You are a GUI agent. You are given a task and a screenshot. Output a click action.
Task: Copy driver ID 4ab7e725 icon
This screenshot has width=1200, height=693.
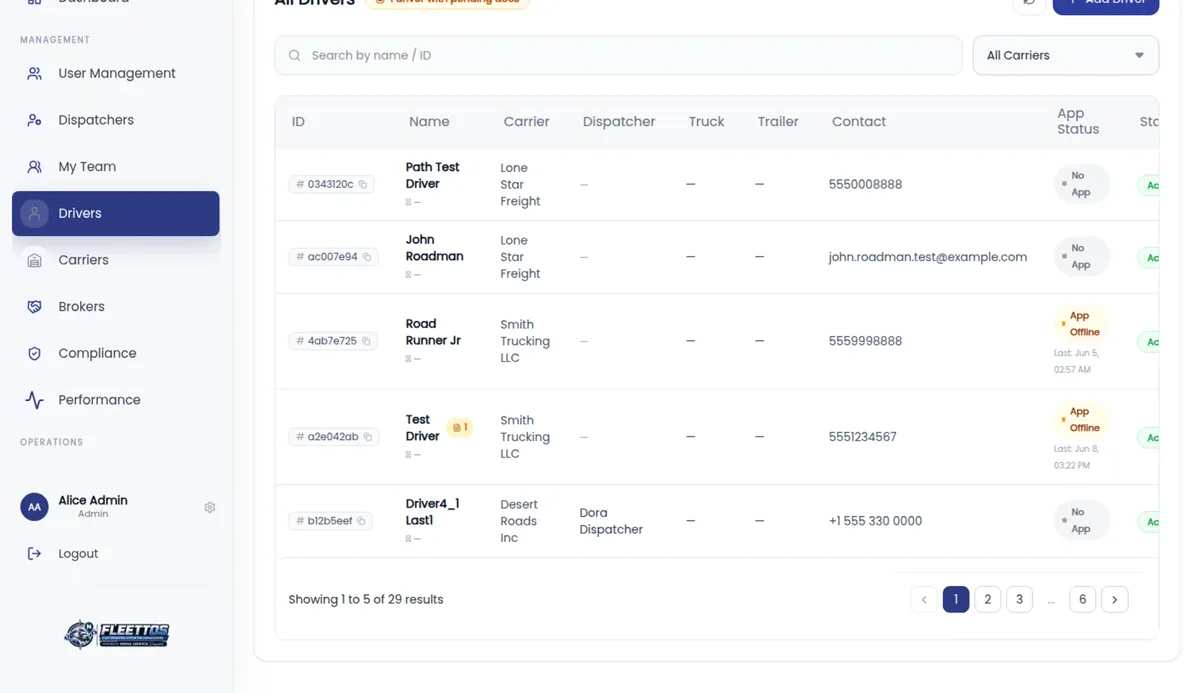pos(366,341)
